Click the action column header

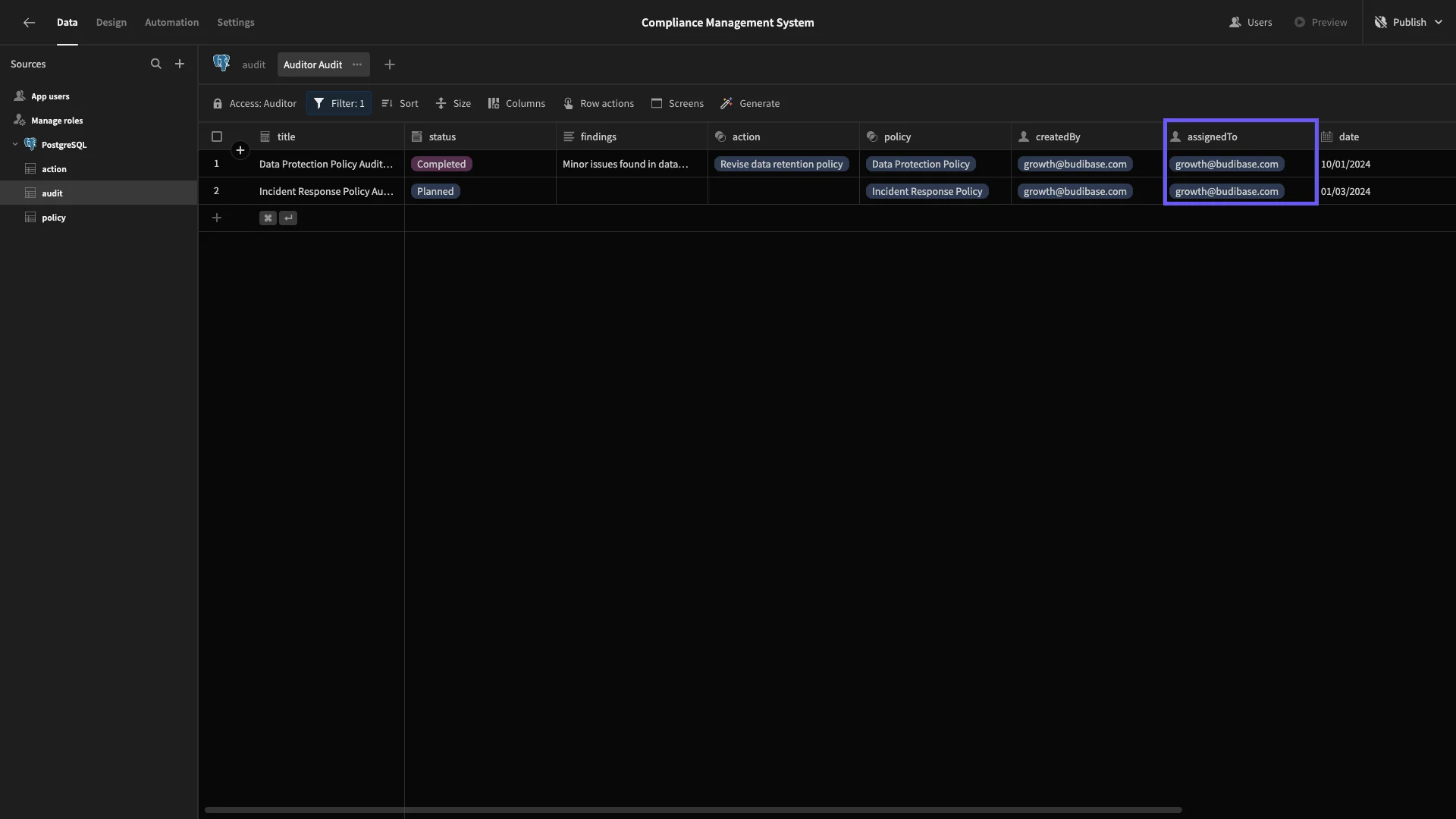783,137
